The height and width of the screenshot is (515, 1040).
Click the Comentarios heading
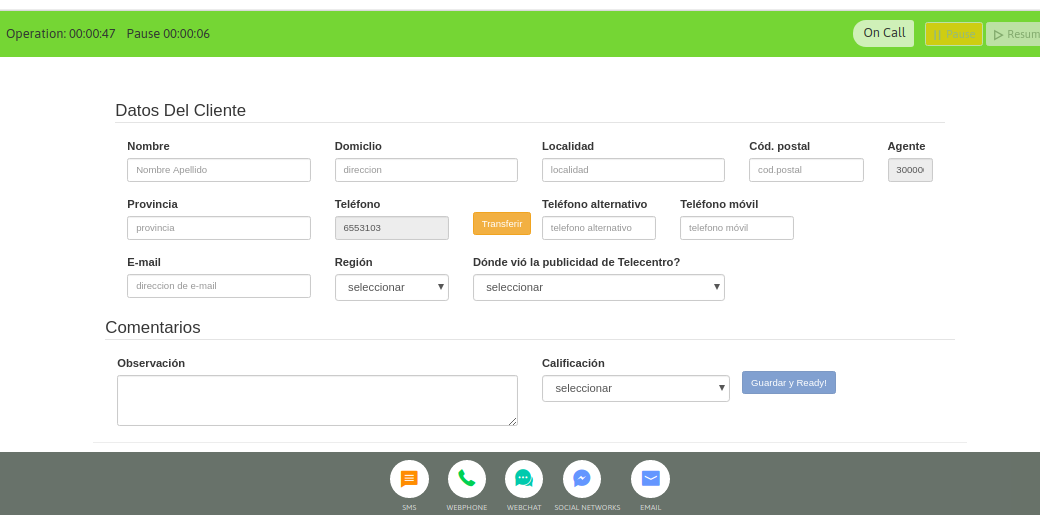pos(153,327)
